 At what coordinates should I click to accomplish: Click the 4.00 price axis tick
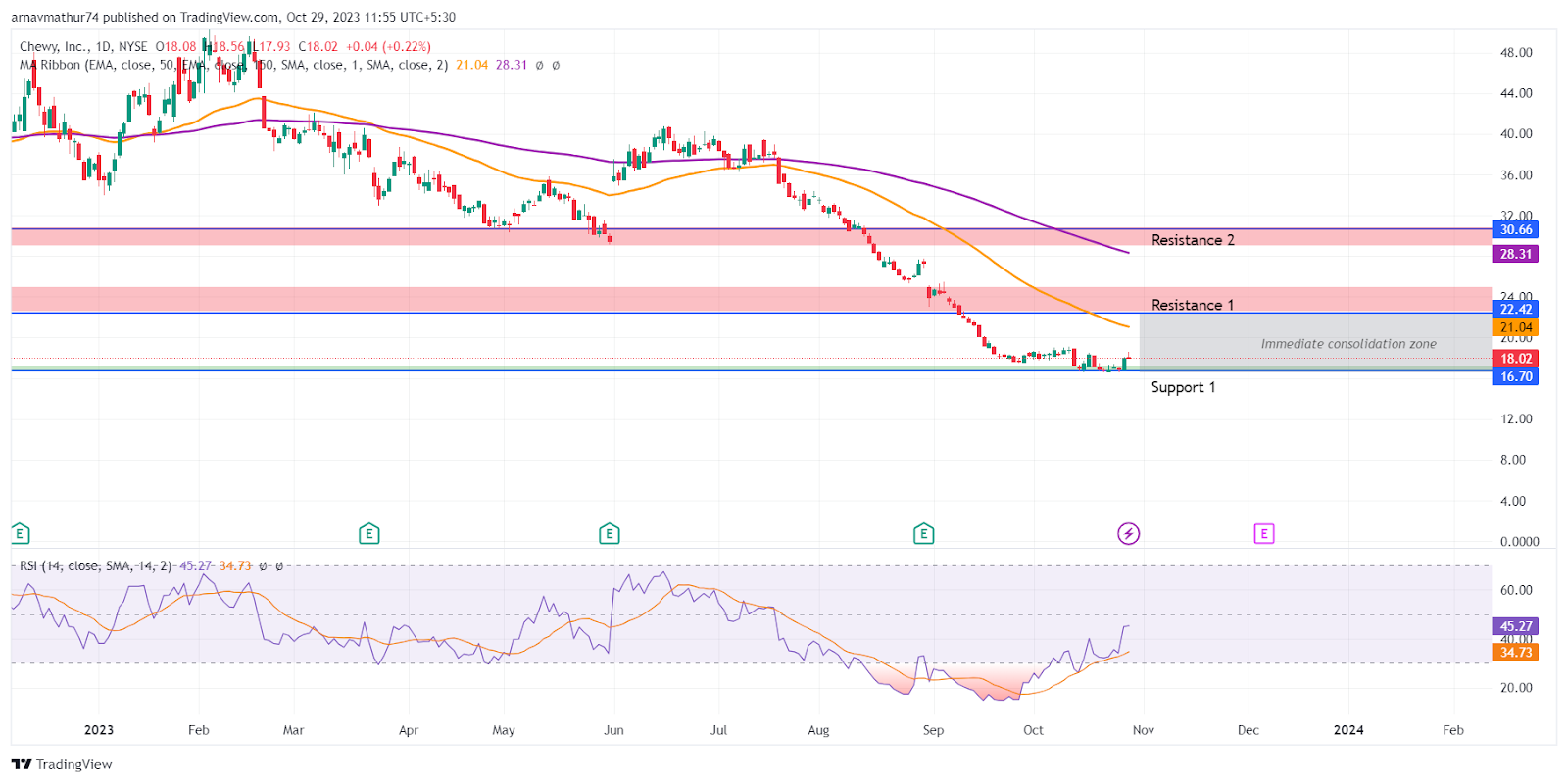click(x=1513, y=501)
